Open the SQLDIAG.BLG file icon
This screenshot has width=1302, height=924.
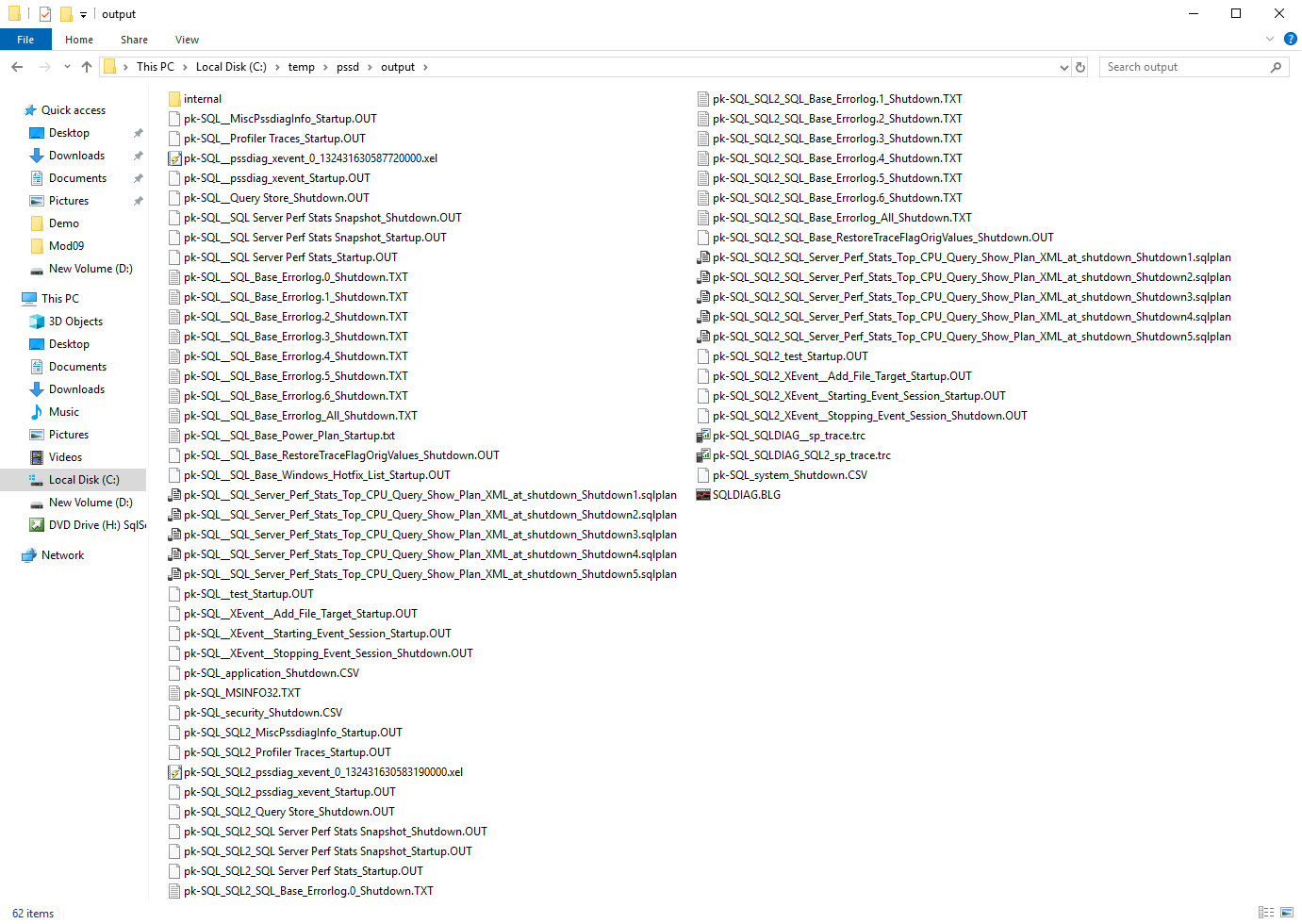702,495
